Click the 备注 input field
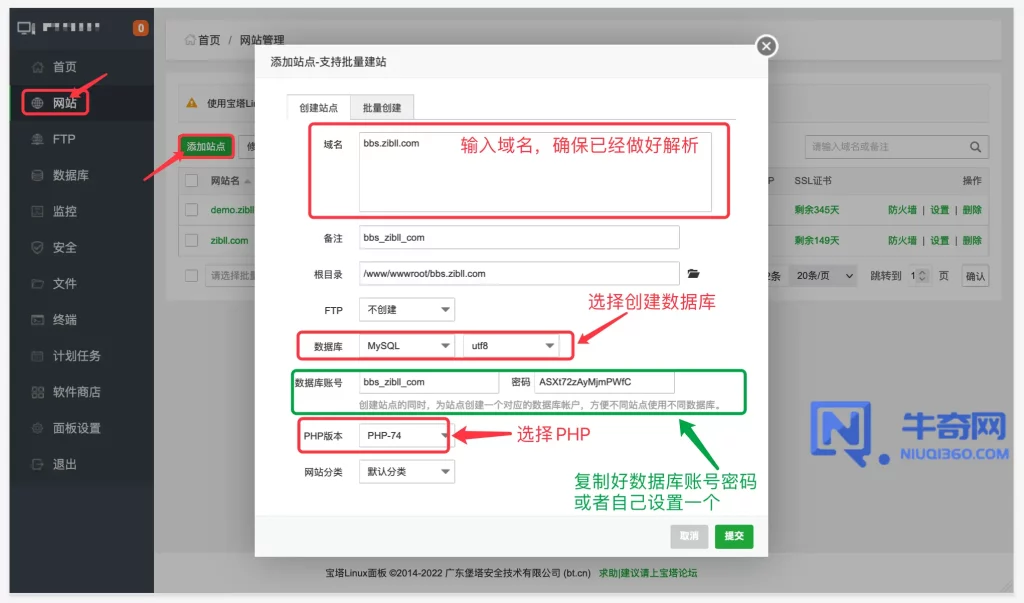Viewport: 1024px width, 603px height. [x=518, y=238]
